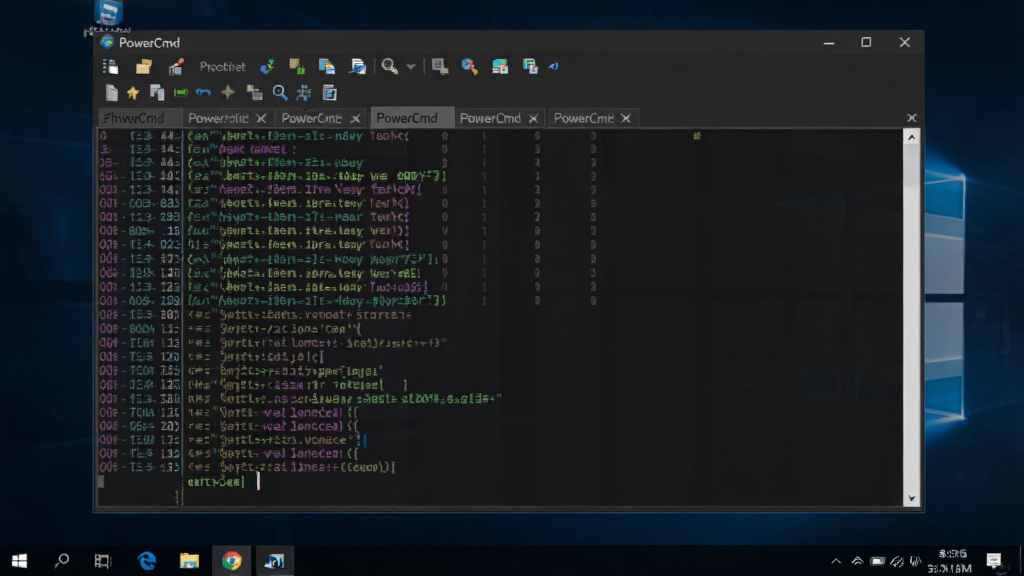Click the document icon with the blue arrow
Screen dimensions: 1024x576
[x=358, y=66]
